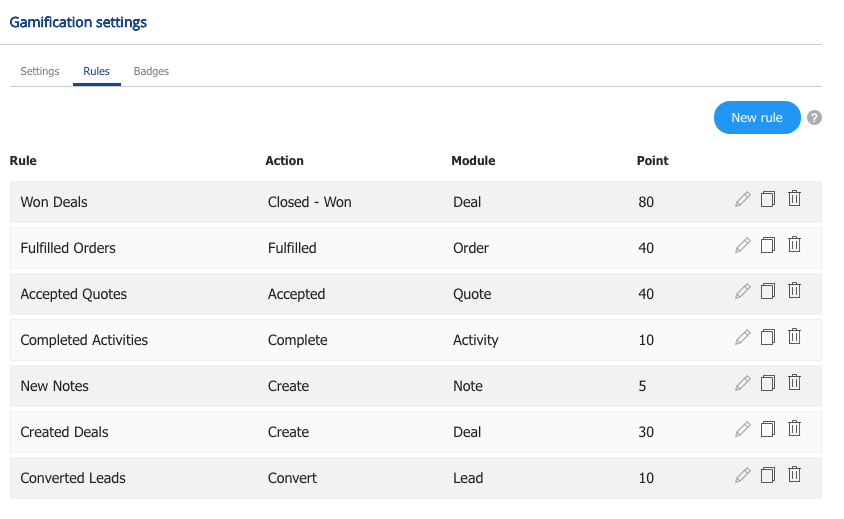
Task: Duplicate the Fulfilled Orders rule
Action: [768, 245]
